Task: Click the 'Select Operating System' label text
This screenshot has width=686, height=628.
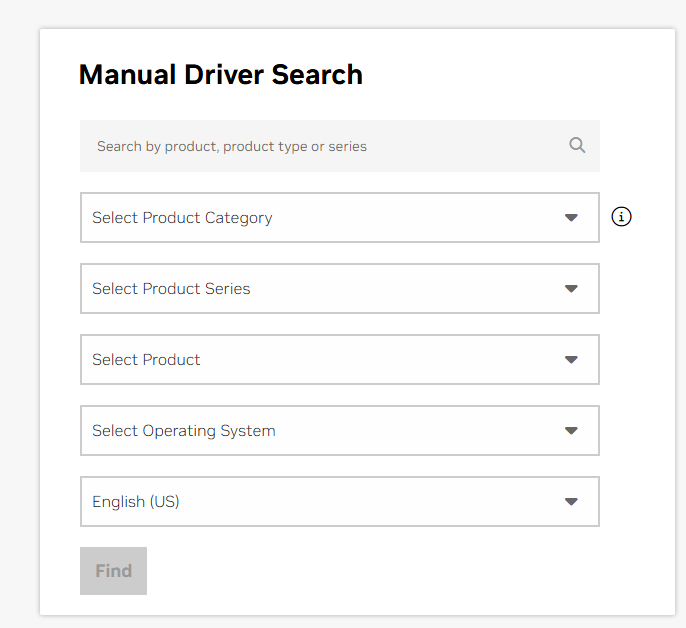Action: pos(184,431)
